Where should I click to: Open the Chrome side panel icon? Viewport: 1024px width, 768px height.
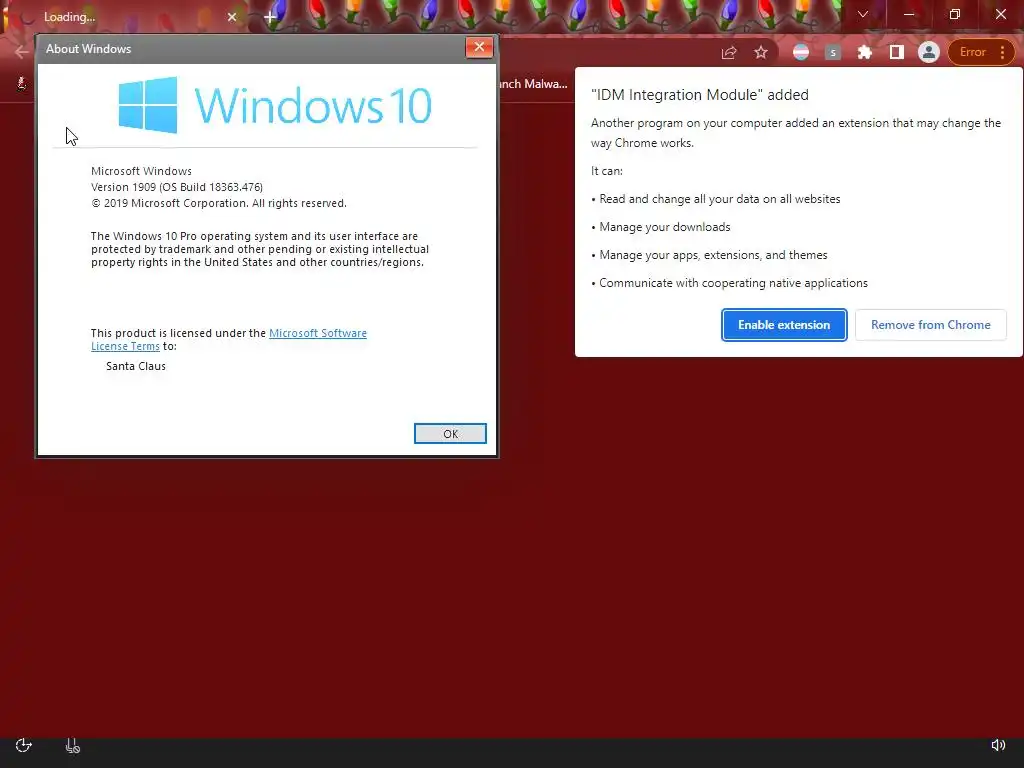pos(897,52)
